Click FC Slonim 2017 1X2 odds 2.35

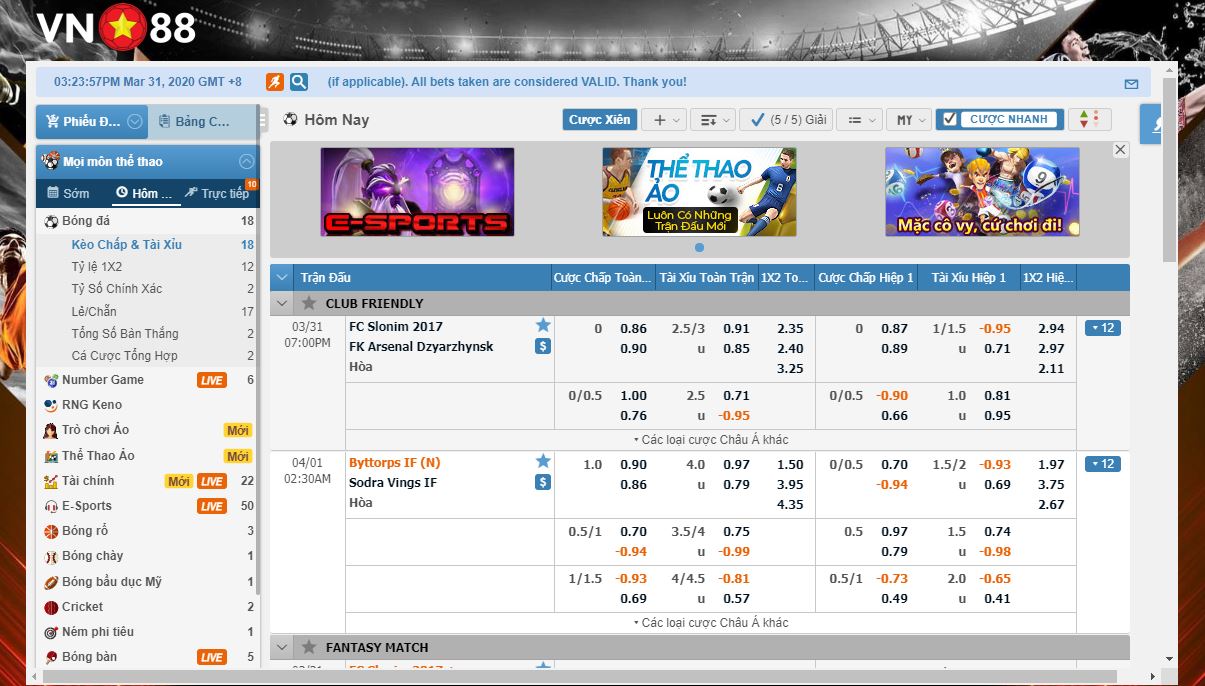tap(790, 328)
